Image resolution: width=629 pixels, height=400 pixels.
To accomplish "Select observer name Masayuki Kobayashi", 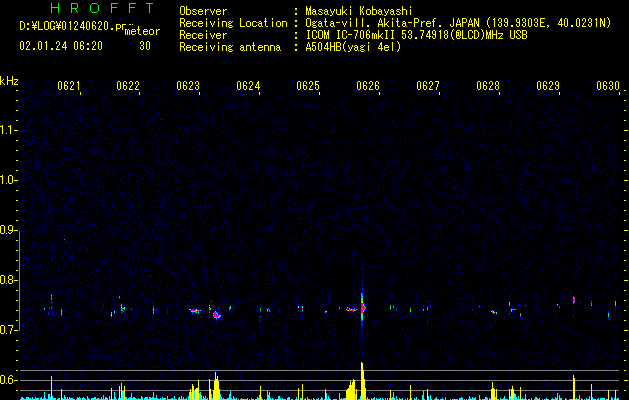I will coord(359,11).
